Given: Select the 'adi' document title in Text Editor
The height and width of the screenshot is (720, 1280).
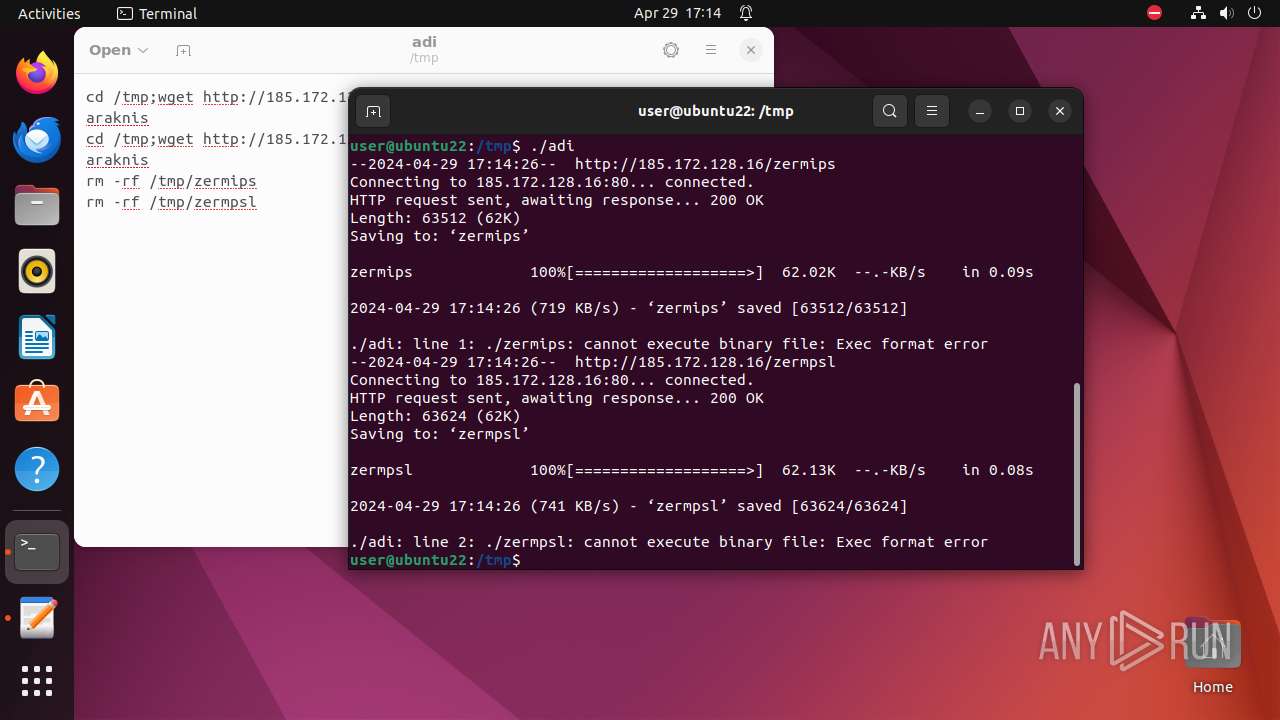Looking at the screenshot, I should pos(424,42).
